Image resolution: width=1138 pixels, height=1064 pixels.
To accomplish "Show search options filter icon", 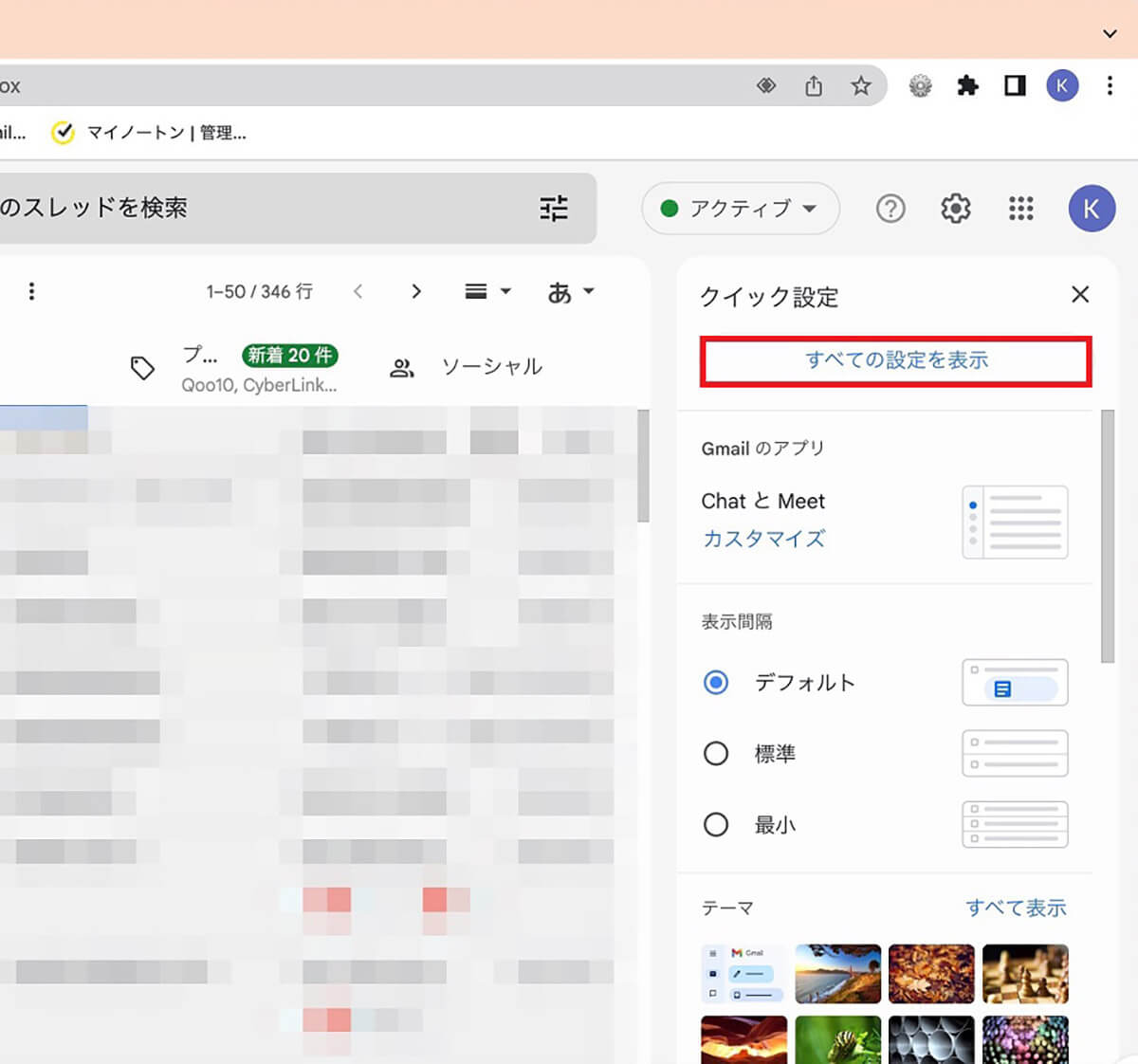I will pos(554,208).
